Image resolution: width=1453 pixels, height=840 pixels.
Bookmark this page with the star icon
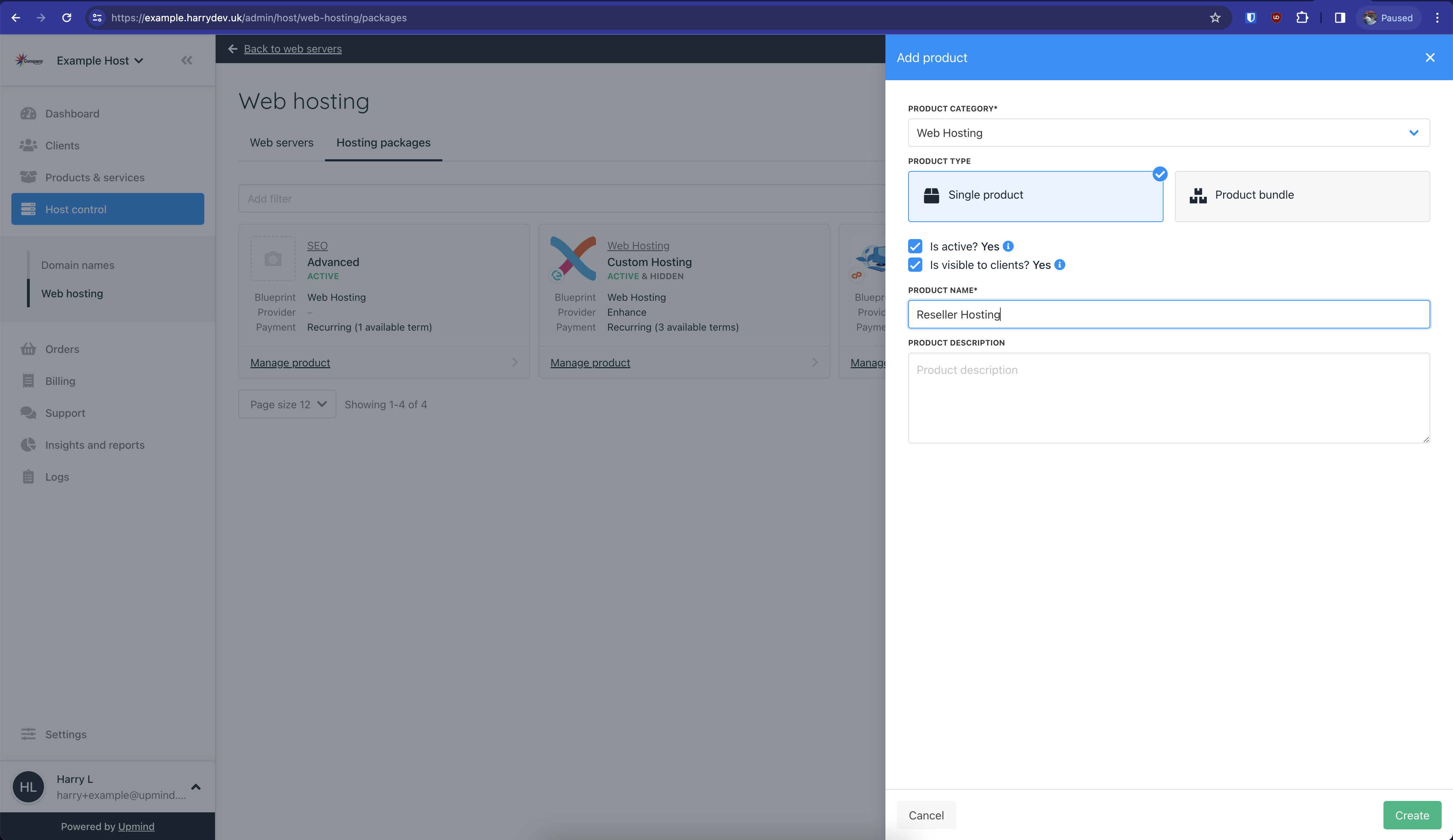tap(1215, 18)
